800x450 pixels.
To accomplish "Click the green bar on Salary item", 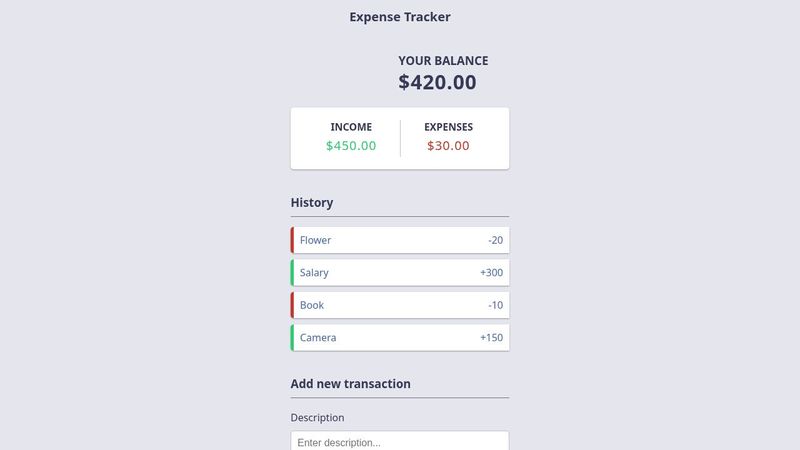I will point(292,272).
